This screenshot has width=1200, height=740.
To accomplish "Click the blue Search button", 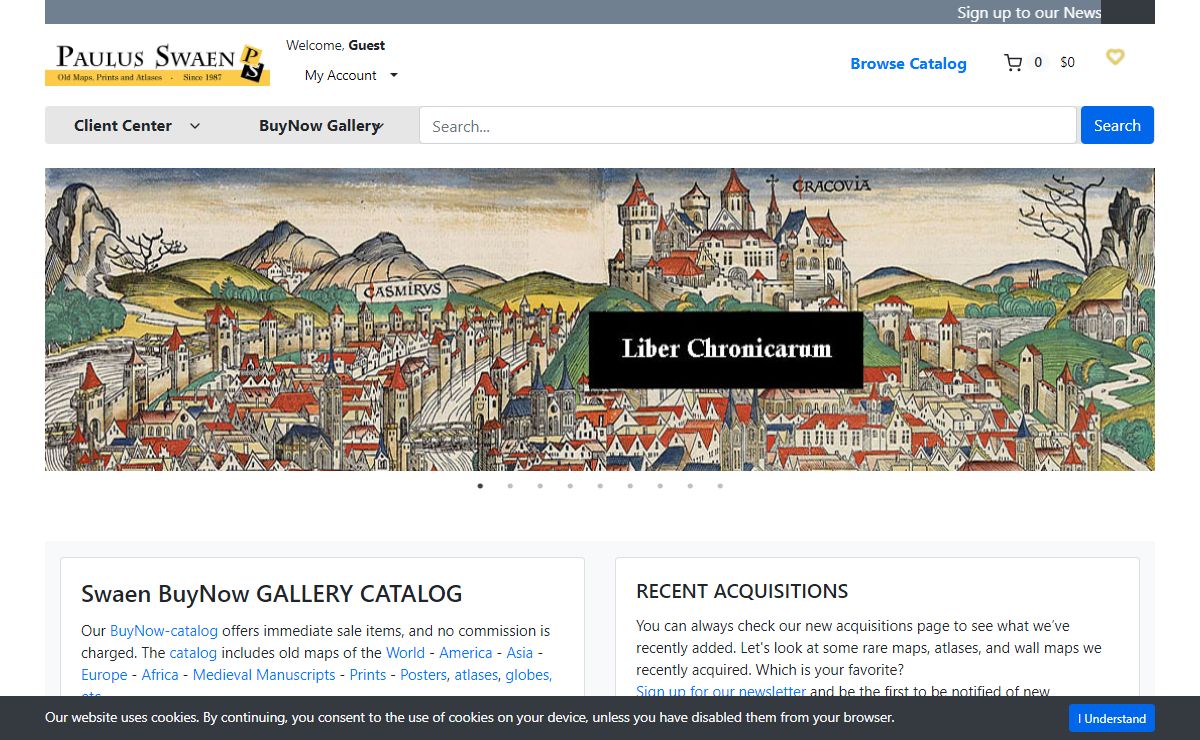I will 1117,125.
